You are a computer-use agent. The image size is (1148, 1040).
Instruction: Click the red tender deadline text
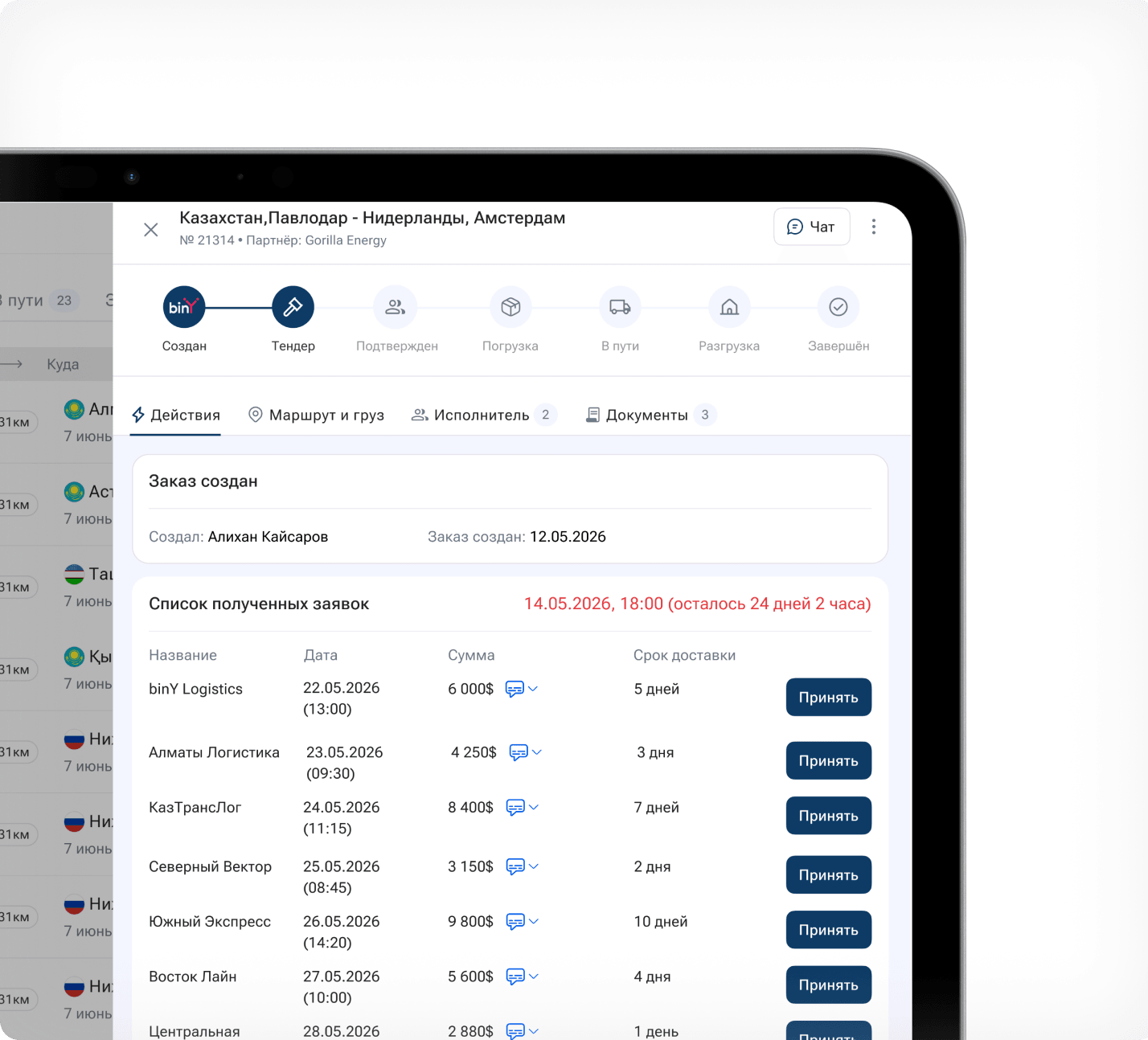point(698,604)
